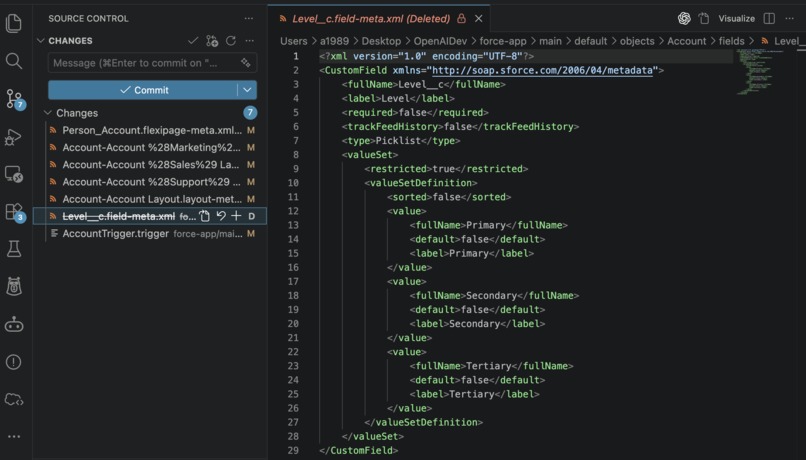Viewport: 806px width, 460px height.
Task: Open Source Control panel ellipsis menu
Action: 249,19
